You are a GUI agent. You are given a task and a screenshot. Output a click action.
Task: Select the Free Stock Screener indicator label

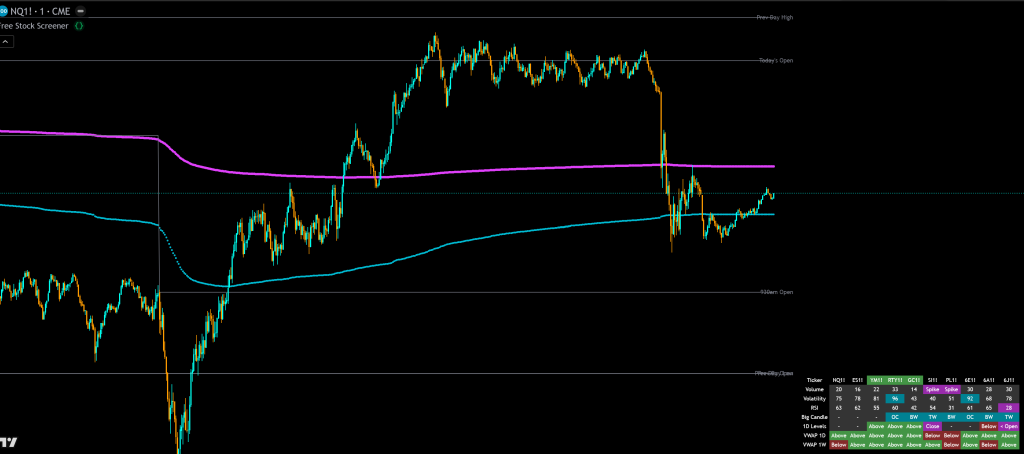point(34,25)
